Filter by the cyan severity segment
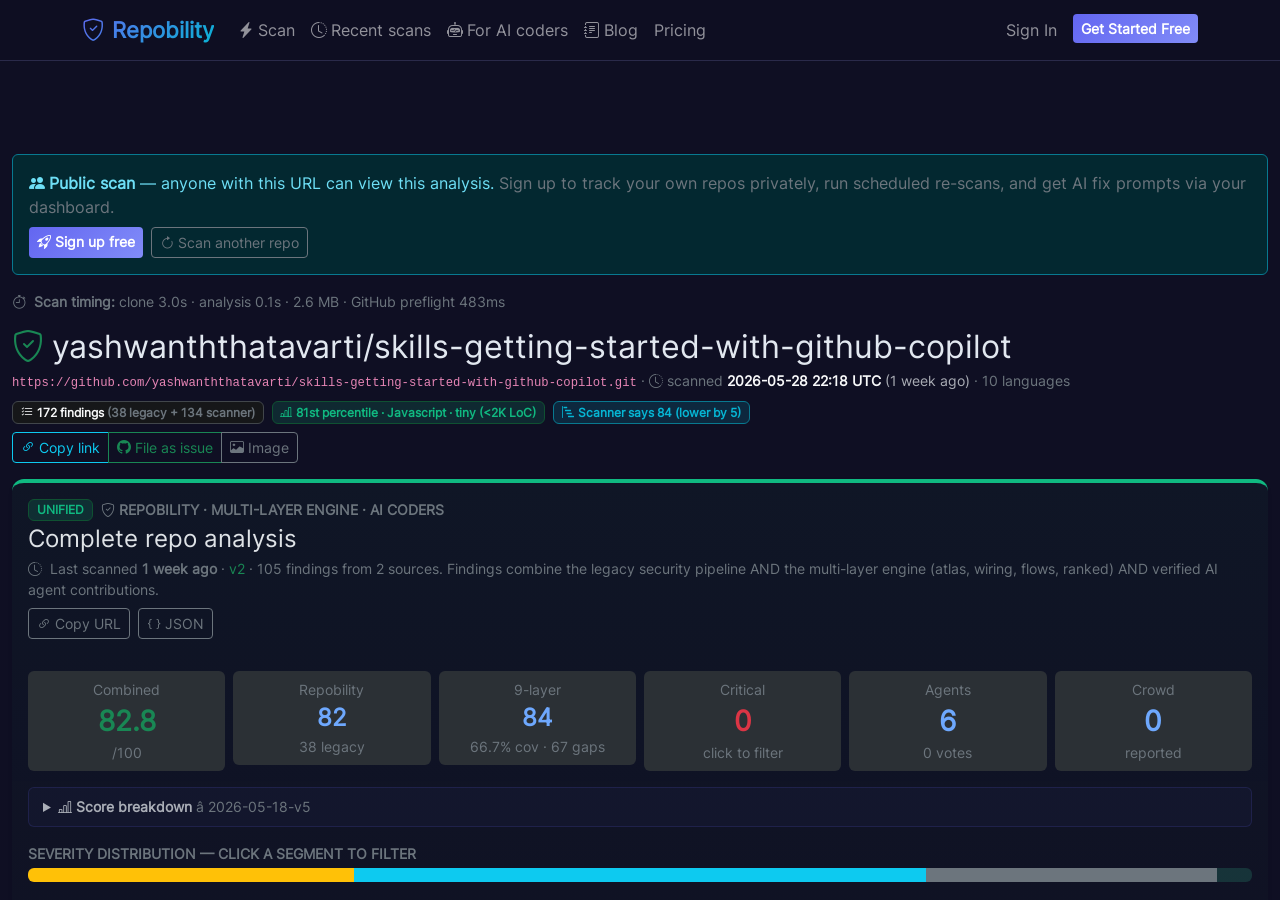The width and height of the screenshot is (1280, 900). pyautogui.click(x=640, y=875)
